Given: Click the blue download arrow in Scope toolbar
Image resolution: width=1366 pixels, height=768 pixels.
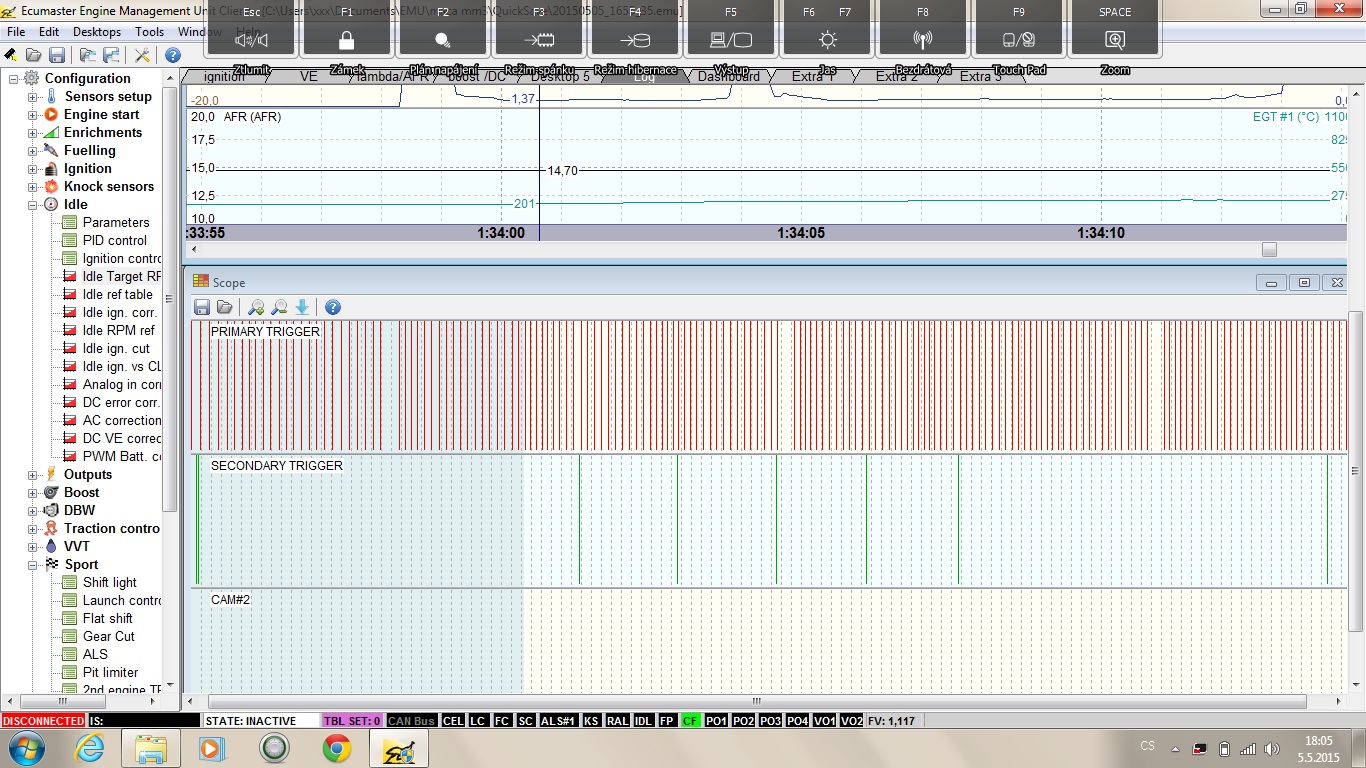Looking at the screenshot, I should pyautogui.click(x=302, y=307).
